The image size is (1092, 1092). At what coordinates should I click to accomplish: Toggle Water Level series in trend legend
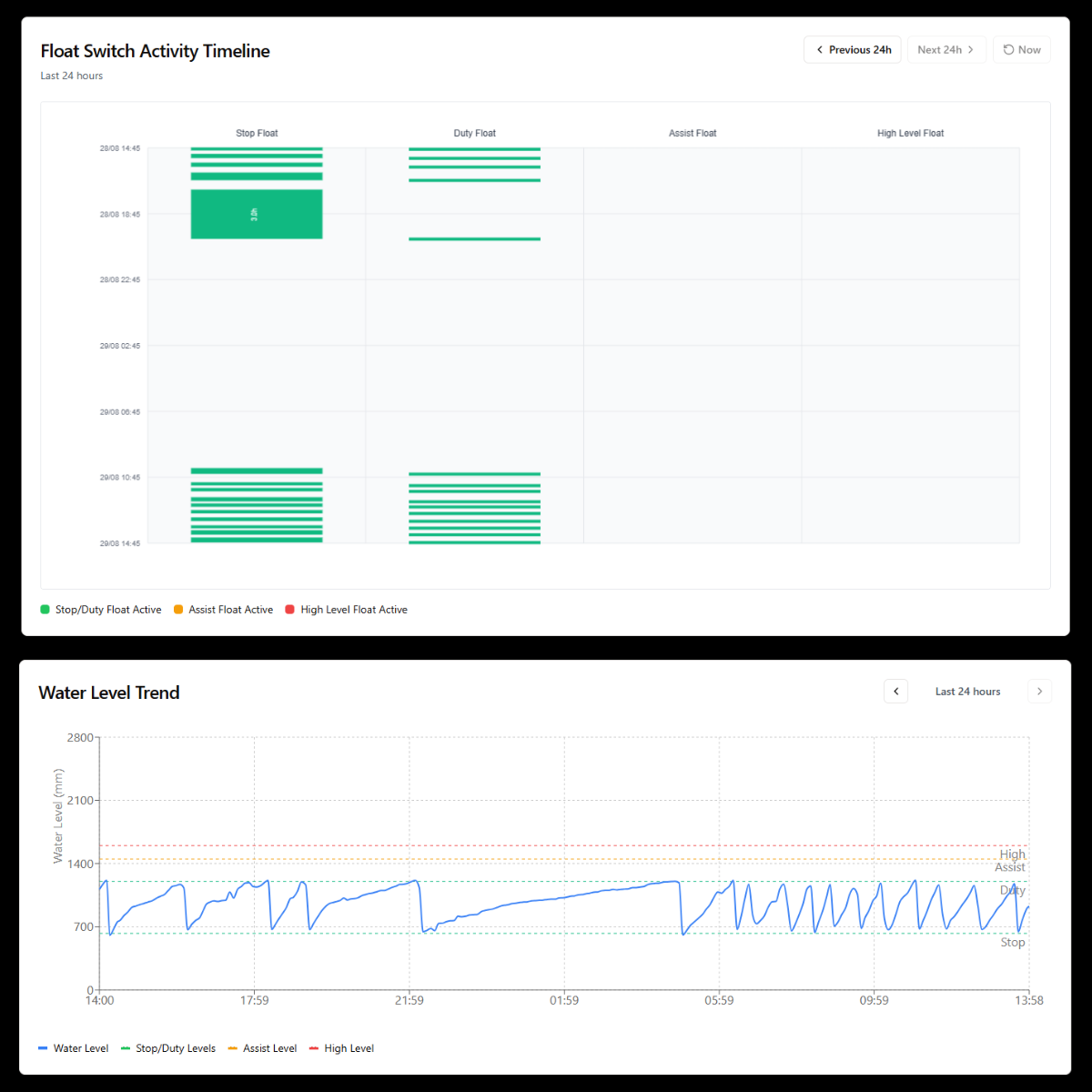tap(74, 1048)
